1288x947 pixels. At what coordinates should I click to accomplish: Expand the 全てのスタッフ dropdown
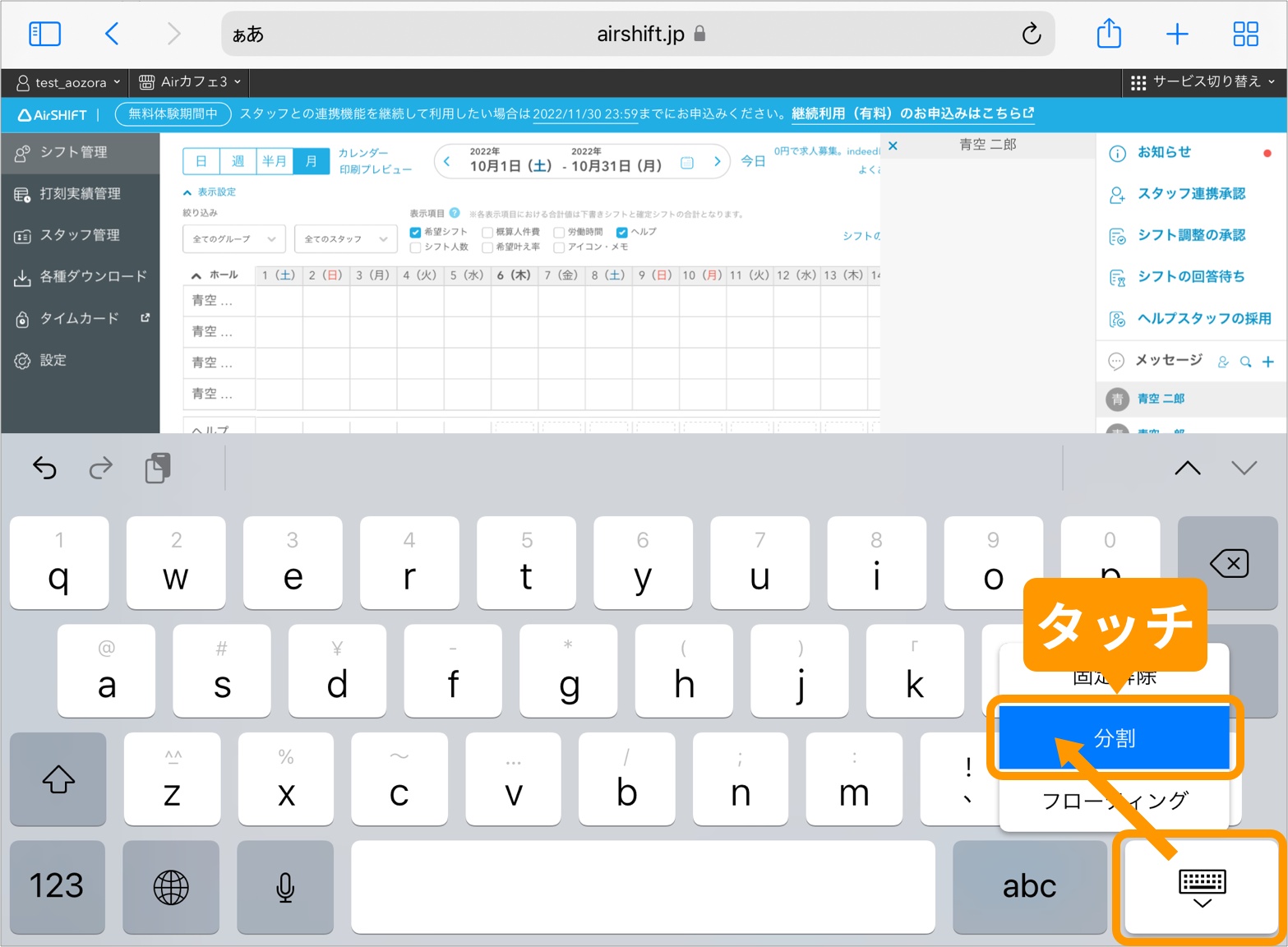(x=345, y=239)
